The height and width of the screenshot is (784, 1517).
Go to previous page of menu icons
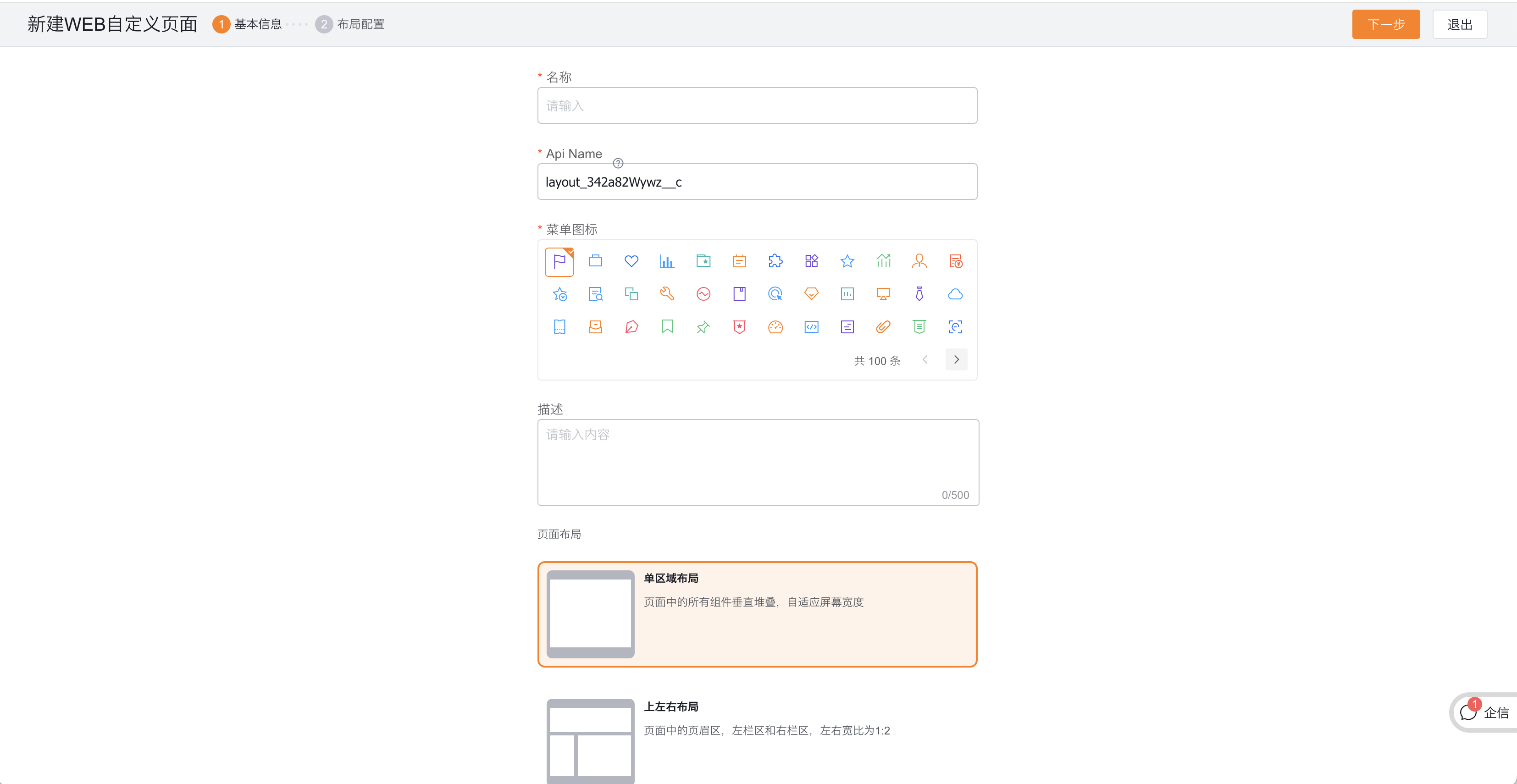point(925,359)
